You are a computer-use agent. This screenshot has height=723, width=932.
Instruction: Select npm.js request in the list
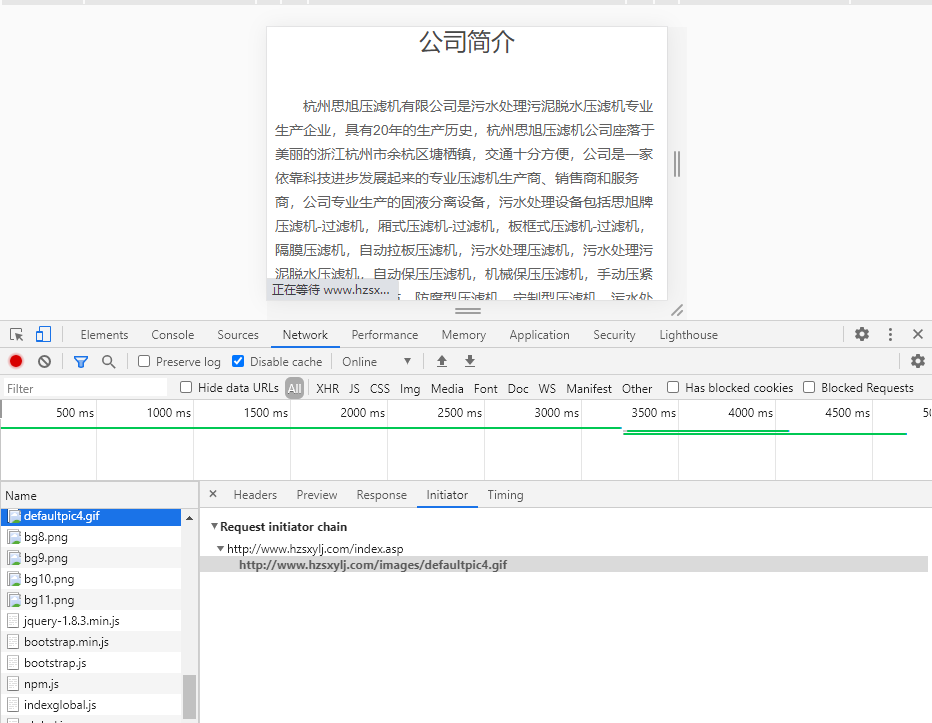click(x=92, y=684)
